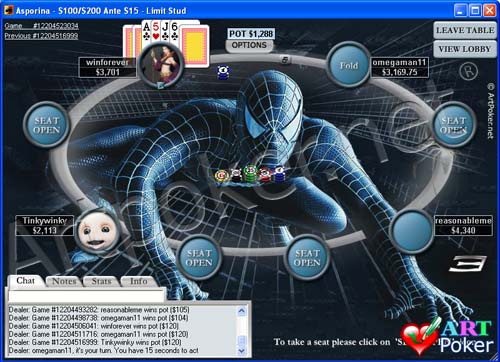Open current Game #12204523034 link

[42, 26]
